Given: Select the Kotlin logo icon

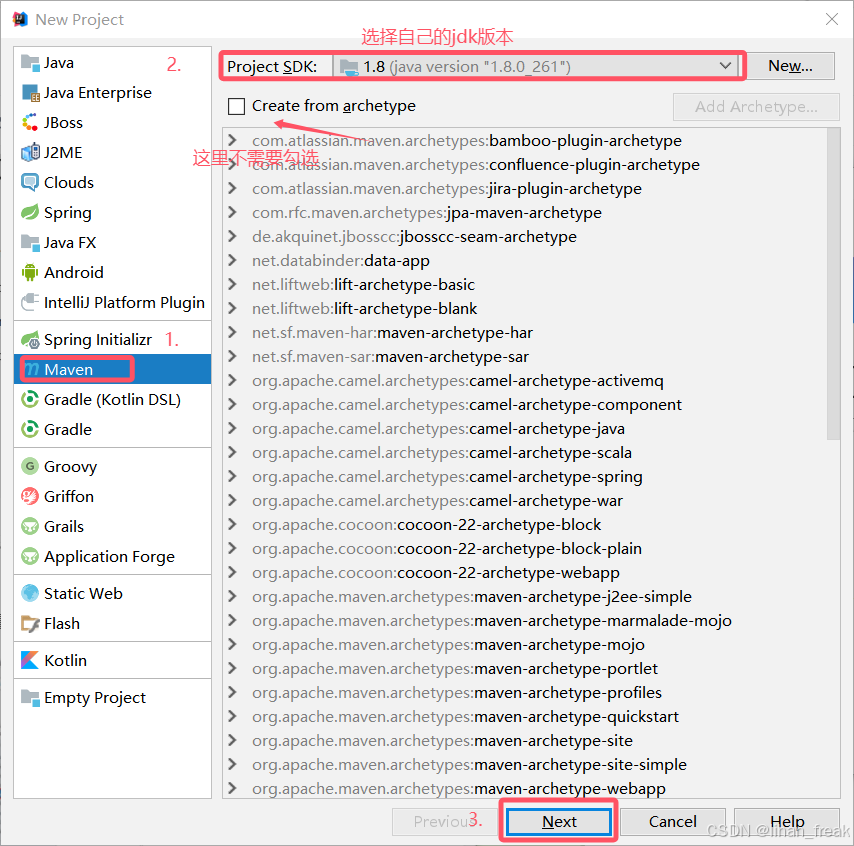Looking at the screenshot, I should click(x=30, y=661).
